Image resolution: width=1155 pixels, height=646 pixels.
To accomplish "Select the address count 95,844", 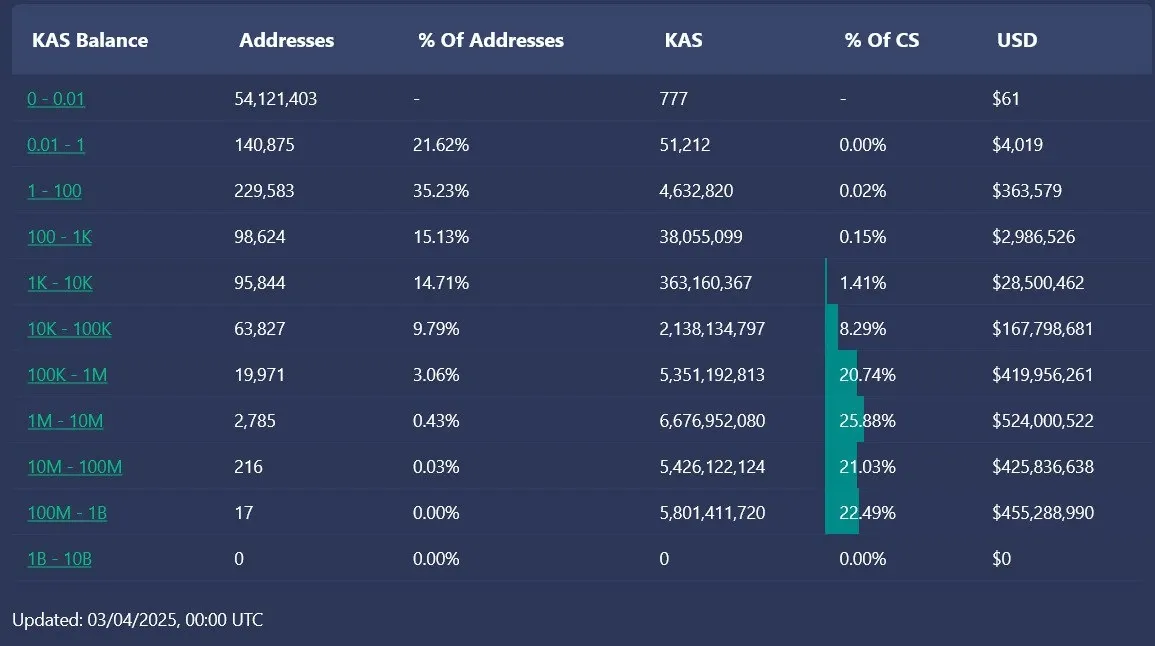I will pos(260,283).
